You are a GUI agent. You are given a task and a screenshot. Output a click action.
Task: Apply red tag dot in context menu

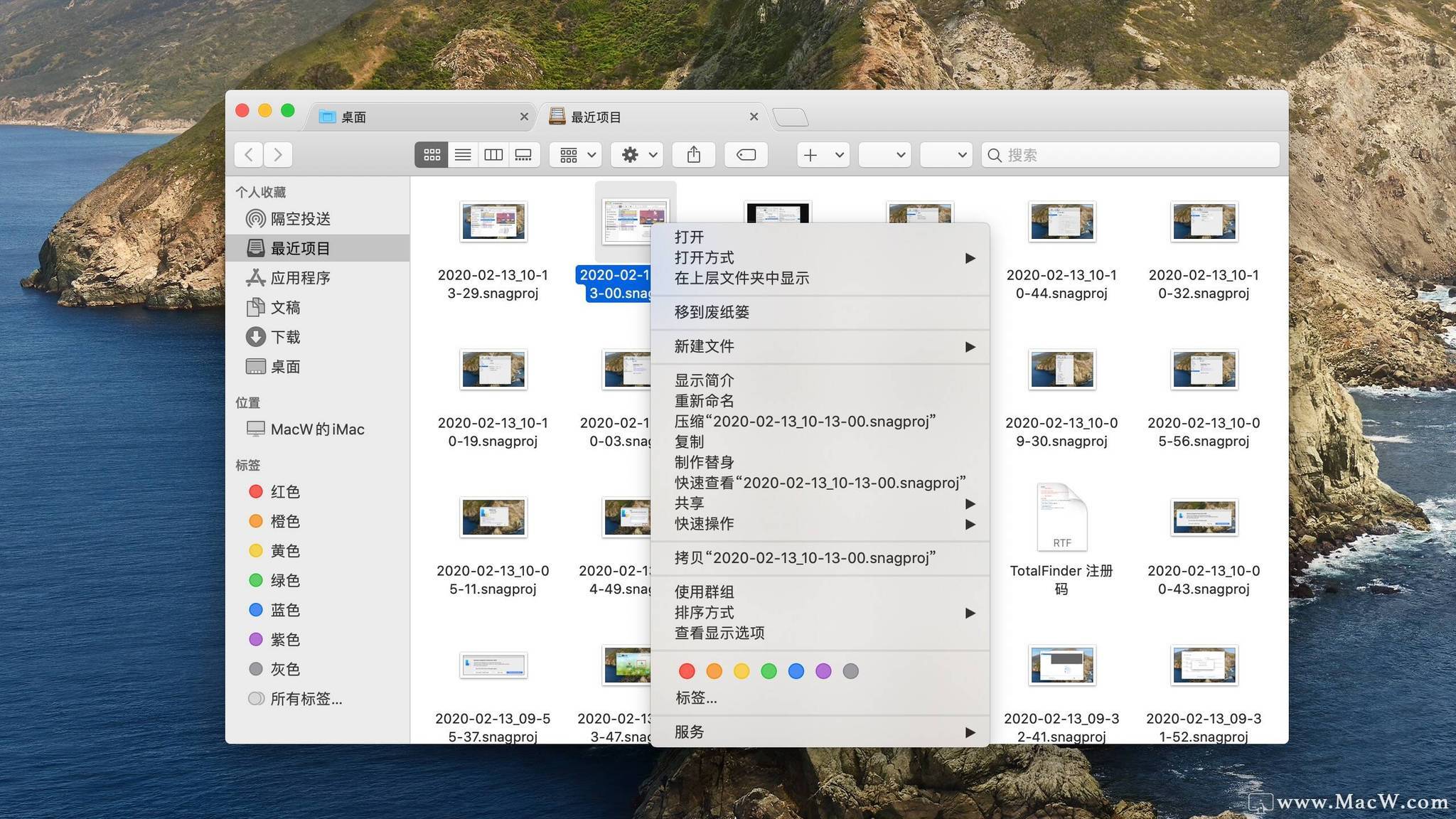click(x=687, y=671)
